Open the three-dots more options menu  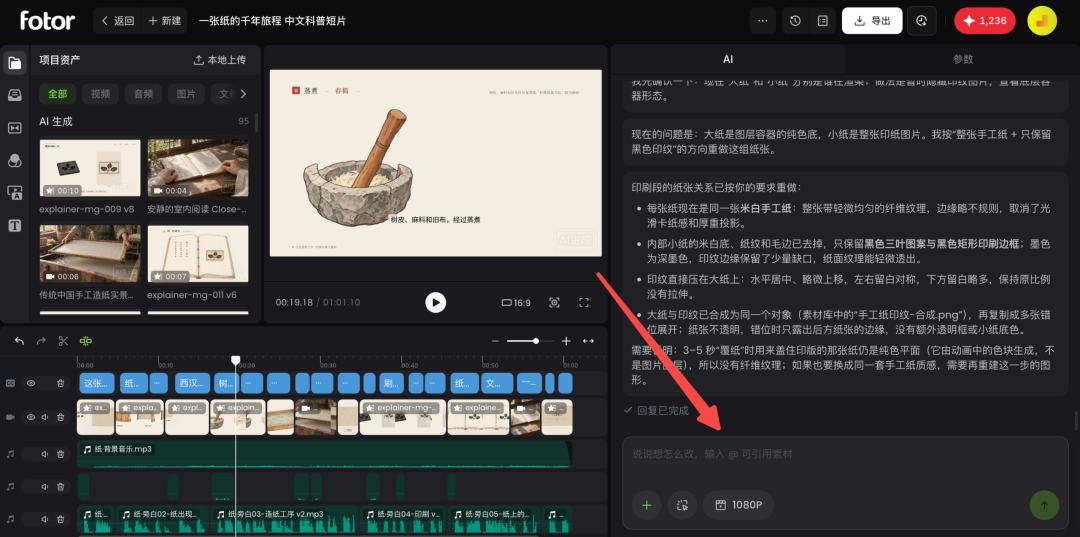(762, 21)
